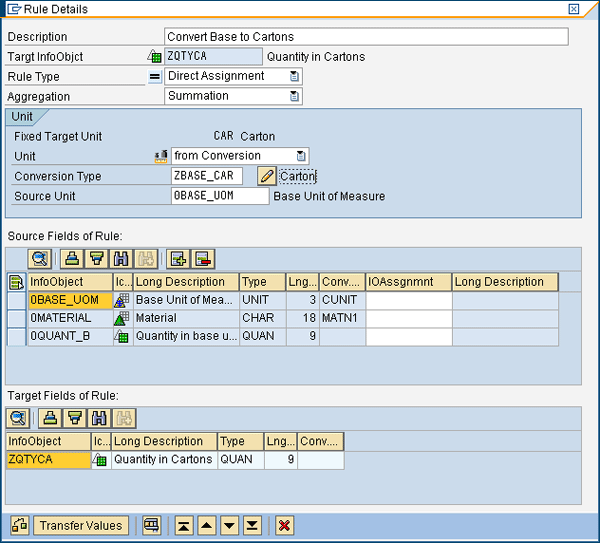
Task: Click the MATN1 conversion cell
Action: pos(342,318)
